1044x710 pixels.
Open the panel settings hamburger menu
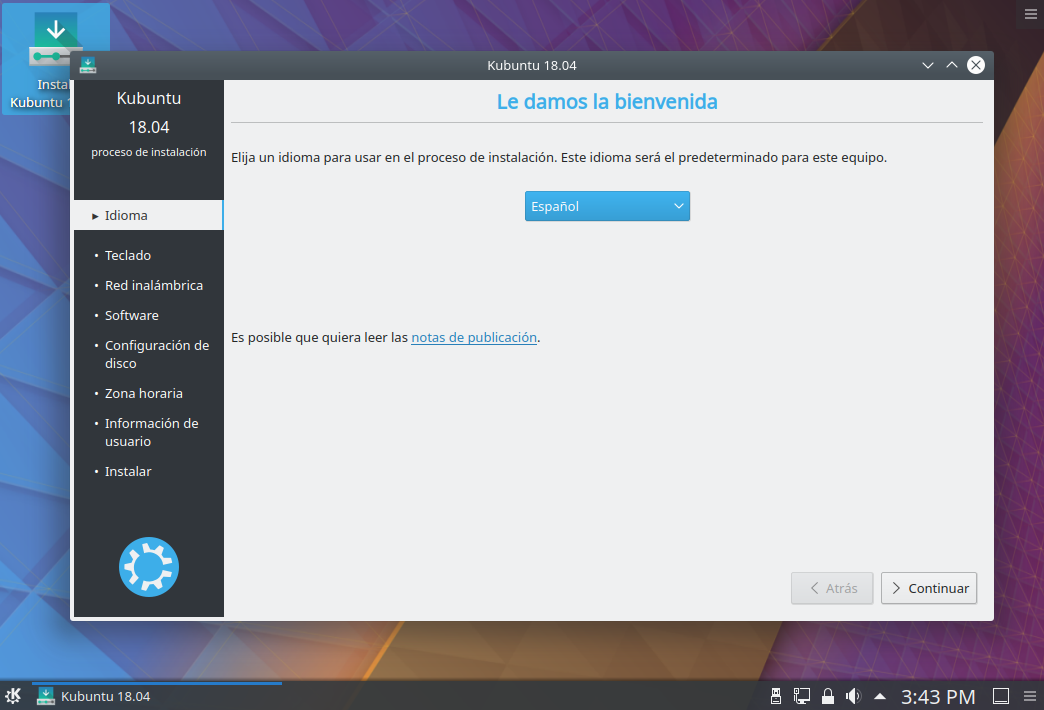[1030, 696]
